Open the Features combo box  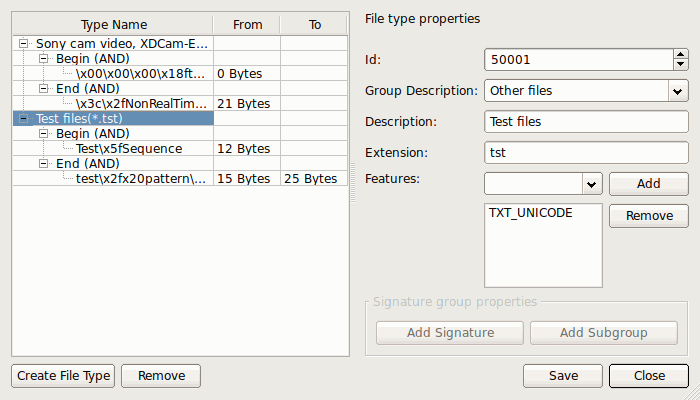click(x=543, y=184)
